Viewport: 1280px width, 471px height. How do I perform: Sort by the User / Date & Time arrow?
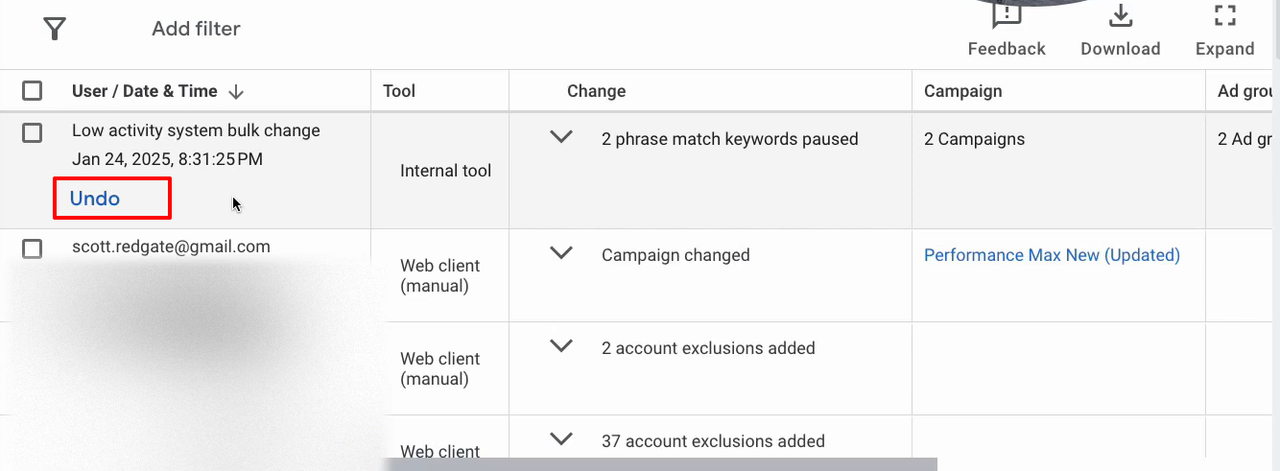(x=236, y=91)
